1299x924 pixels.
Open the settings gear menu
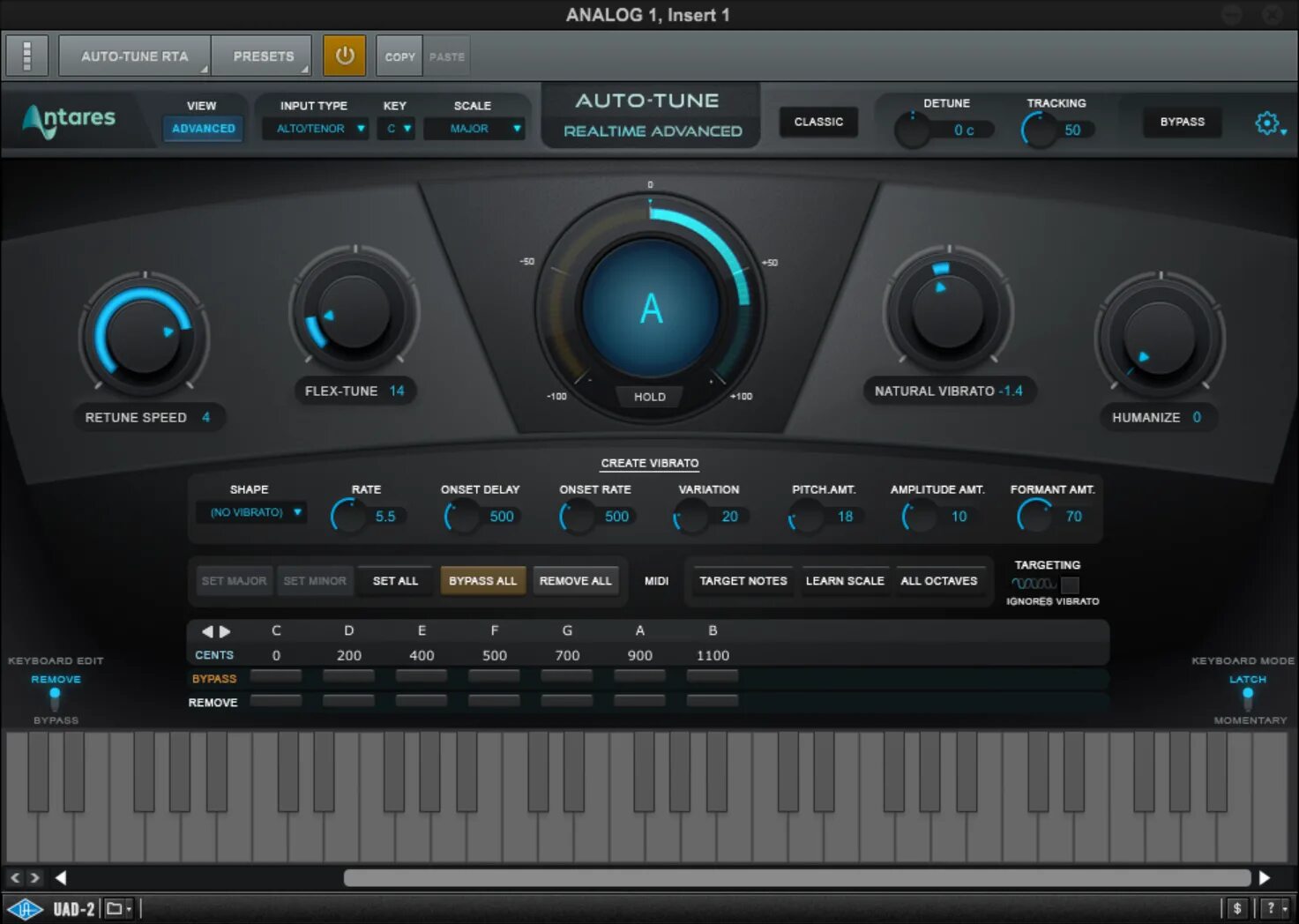1269,123
